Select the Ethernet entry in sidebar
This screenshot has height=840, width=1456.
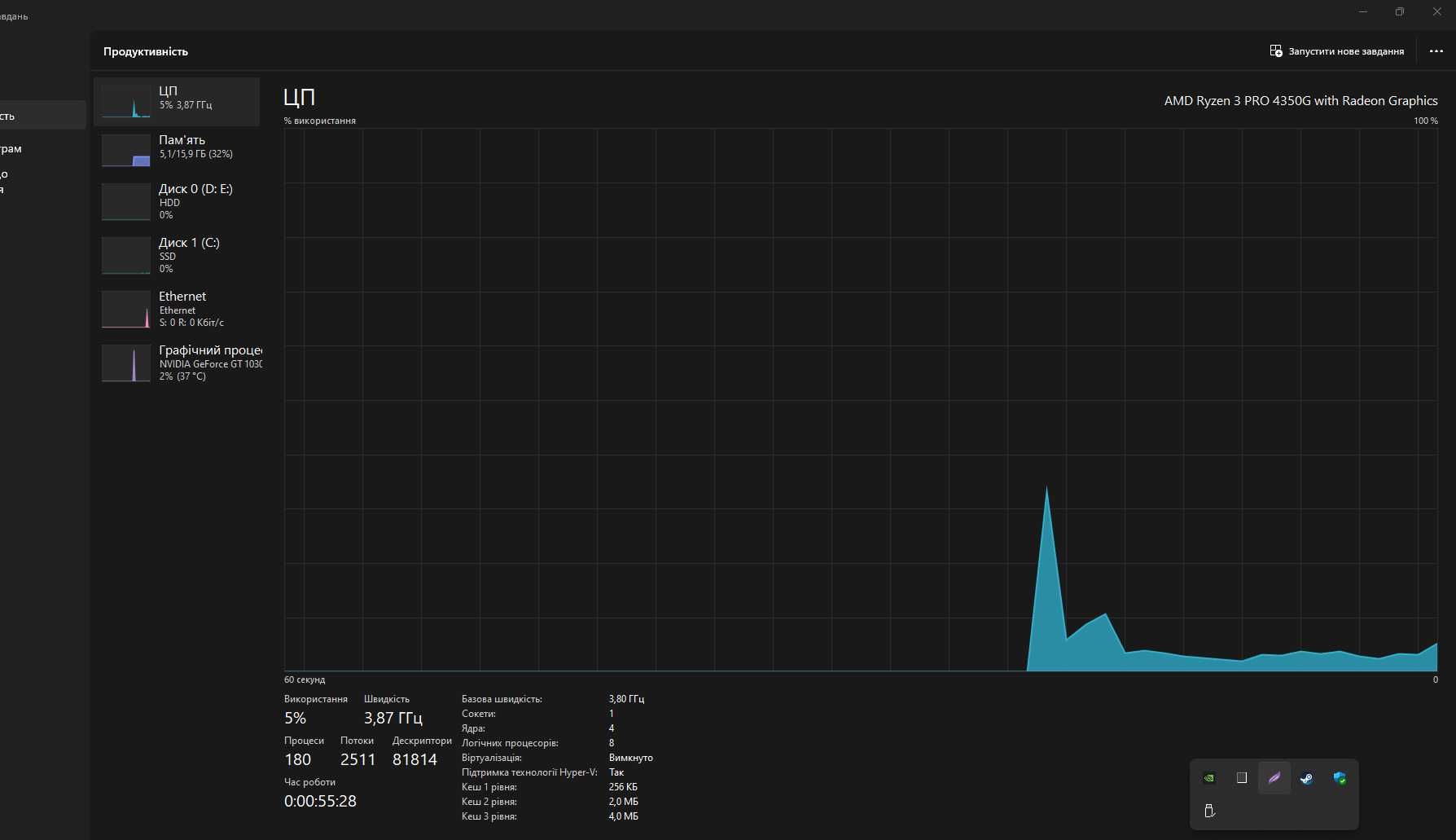tap(177, 309)
